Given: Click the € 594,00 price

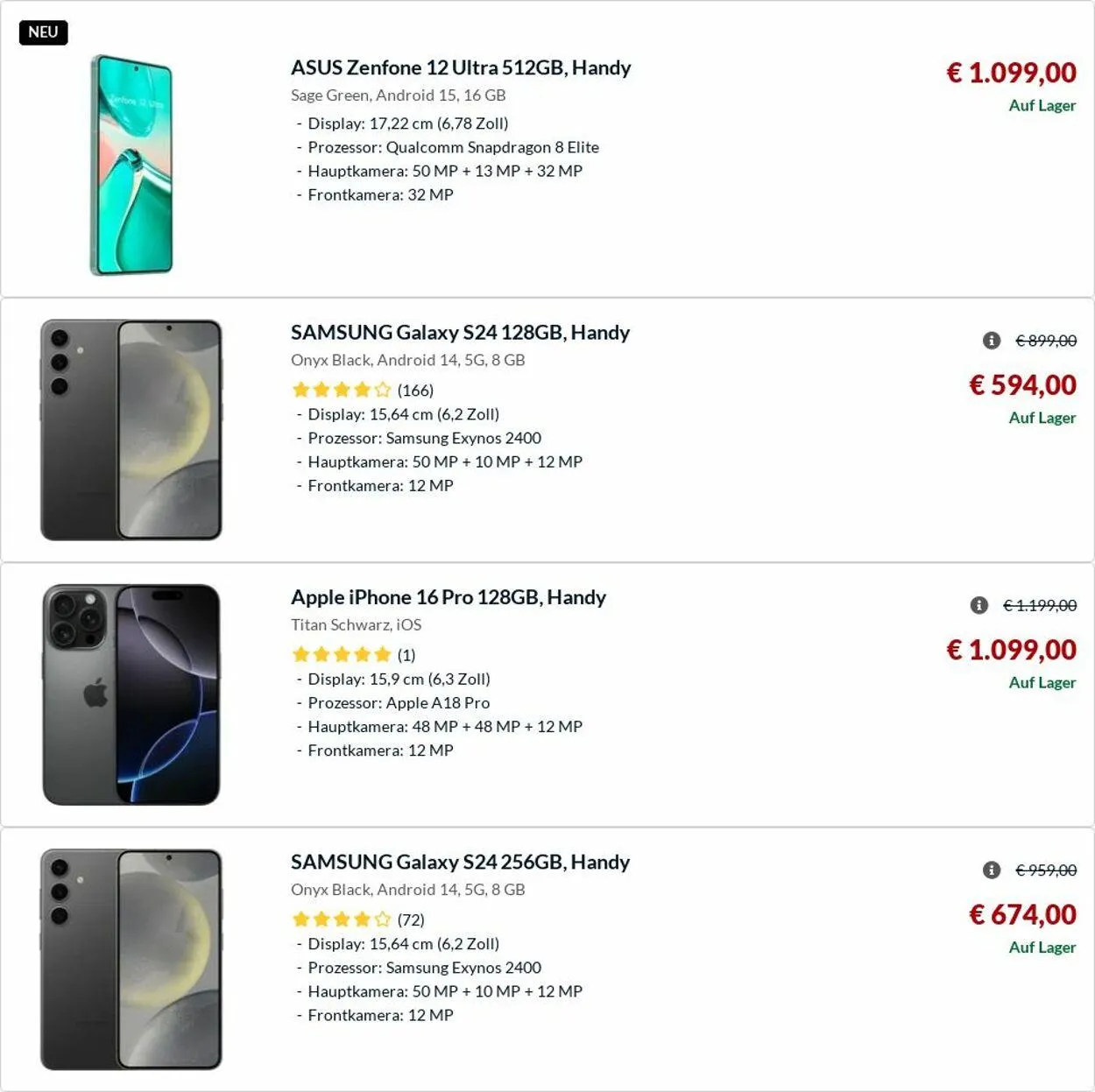Looking at the screenshot, I should (1022, 385).
